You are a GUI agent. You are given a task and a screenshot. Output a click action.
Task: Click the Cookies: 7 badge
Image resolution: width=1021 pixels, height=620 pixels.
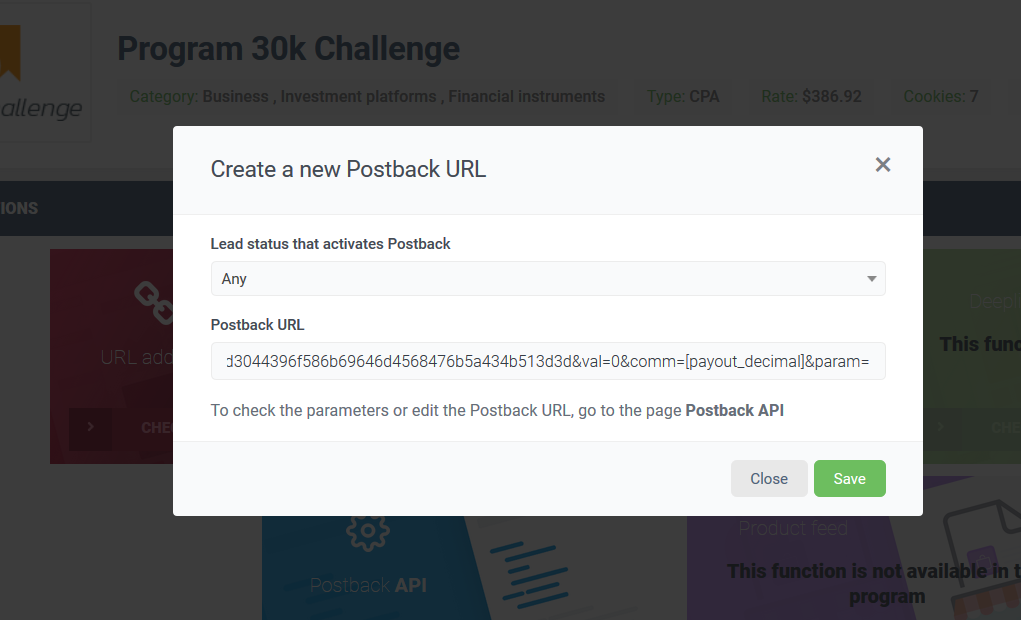coord(940,97)
